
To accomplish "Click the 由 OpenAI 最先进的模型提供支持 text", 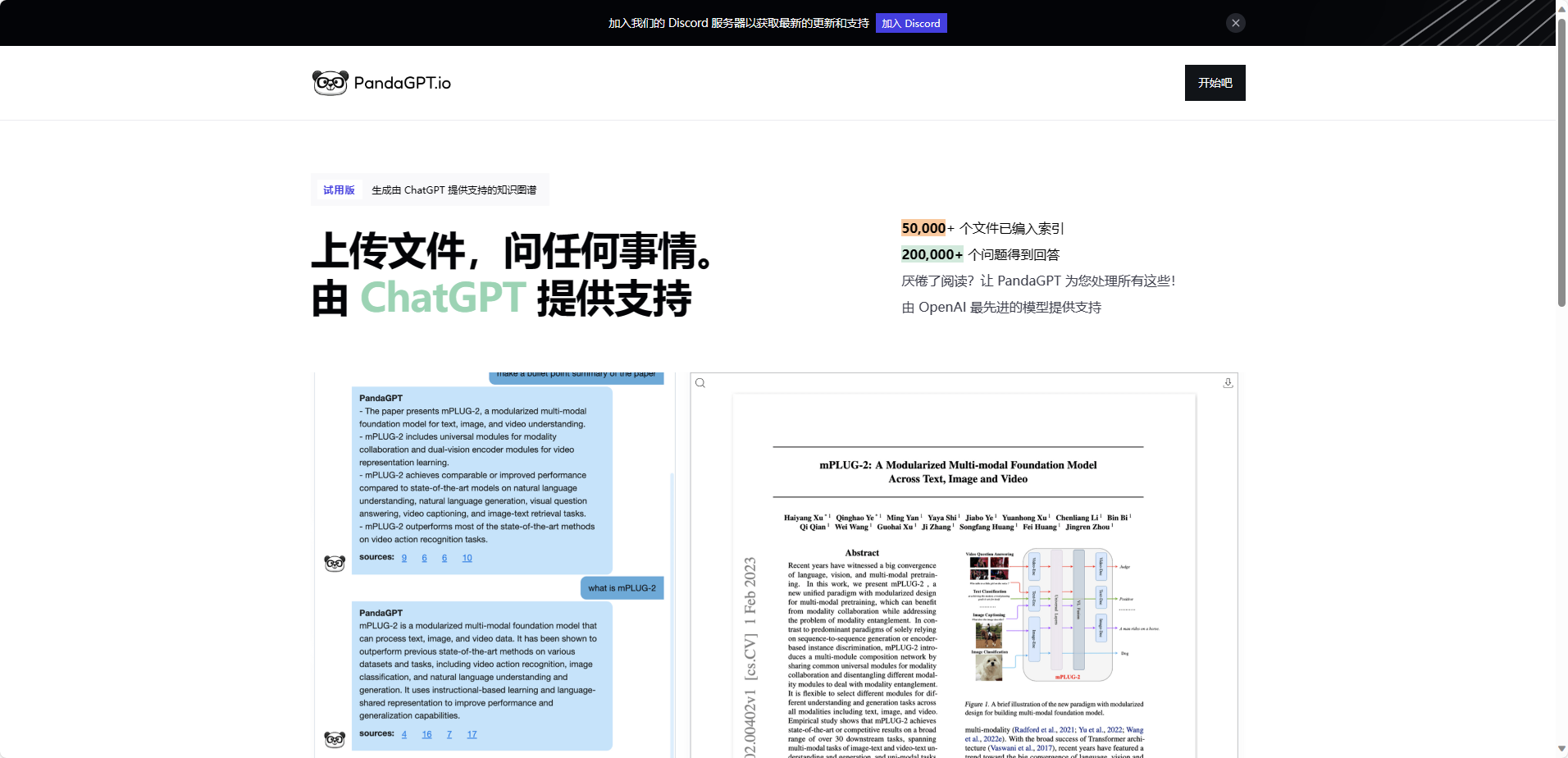I will click(1001, 308).
